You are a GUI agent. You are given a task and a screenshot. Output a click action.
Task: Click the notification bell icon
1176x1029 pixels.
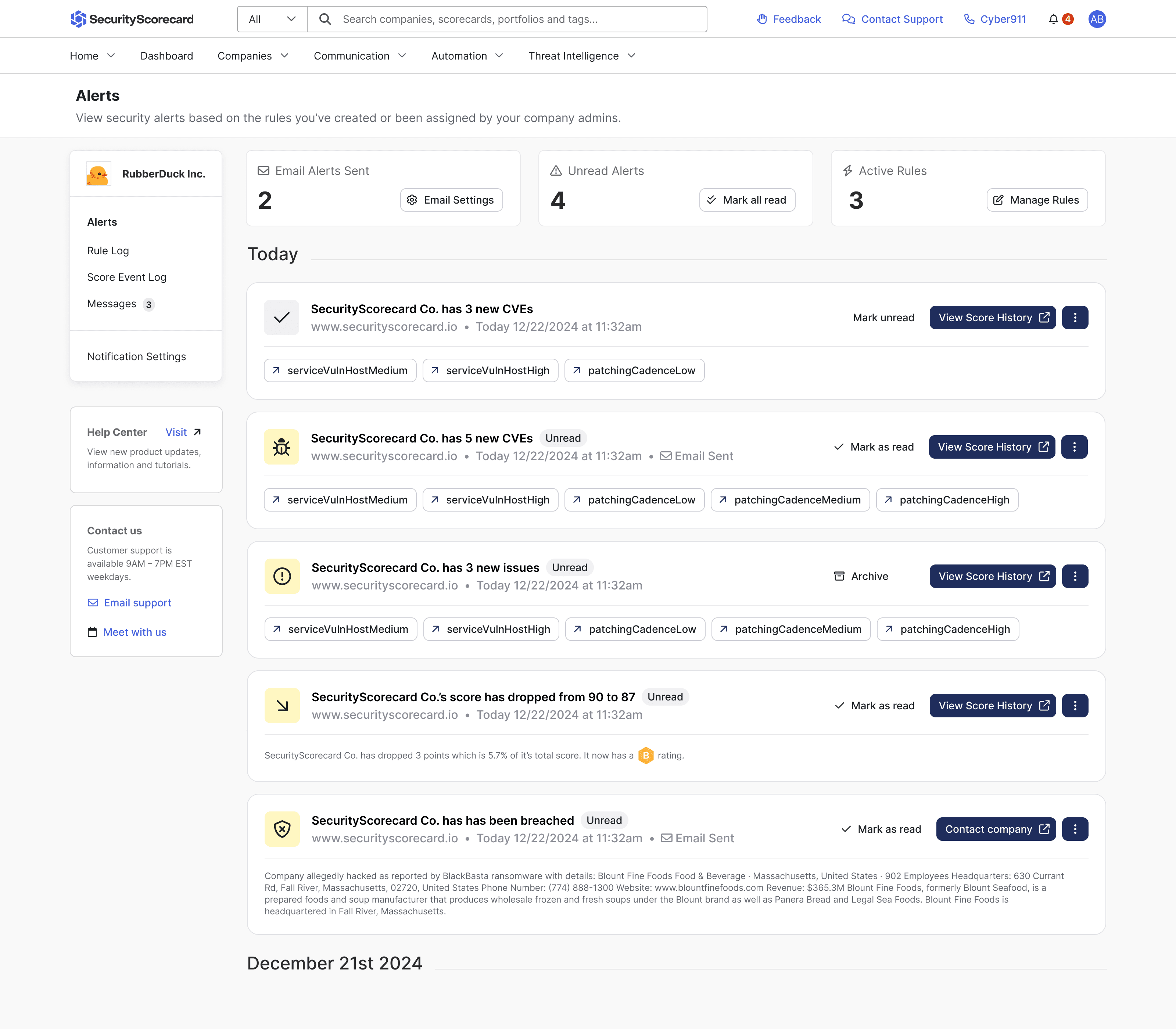[x=1053, y=19]
